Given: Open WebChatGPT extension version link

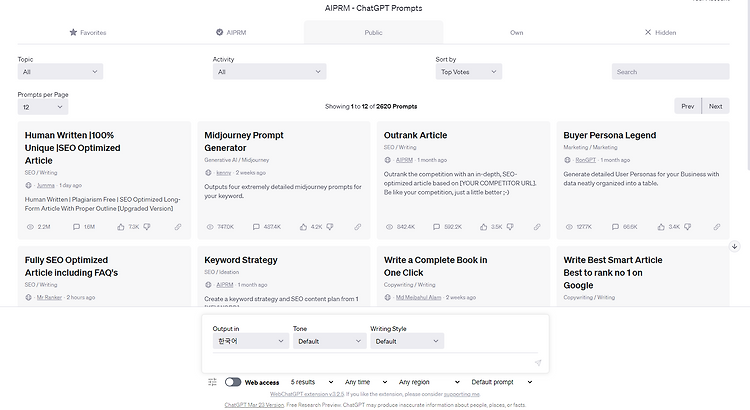Looking at the screenshot, I should [307, 394].
